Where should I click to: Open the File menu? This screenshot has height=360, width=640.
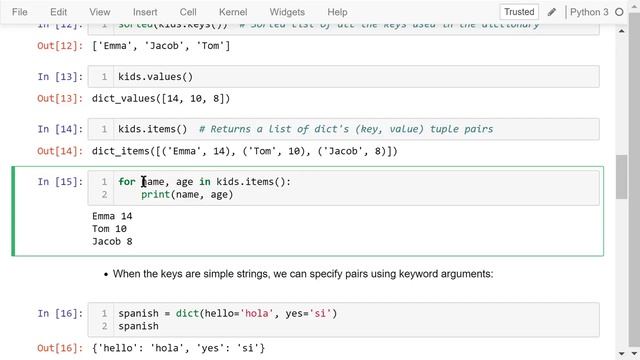click(20, 12)
